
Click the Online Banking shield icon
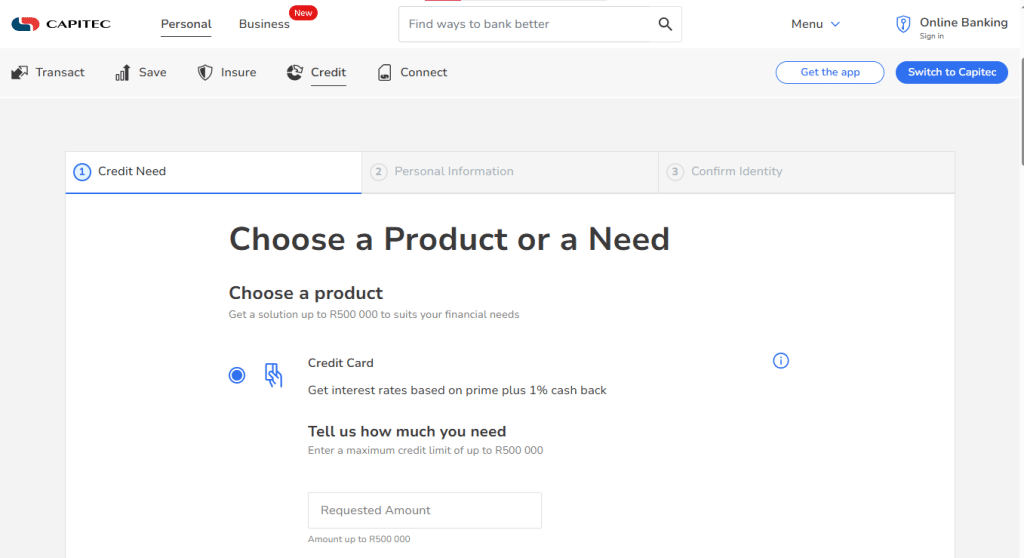click(x=903, y=24)
